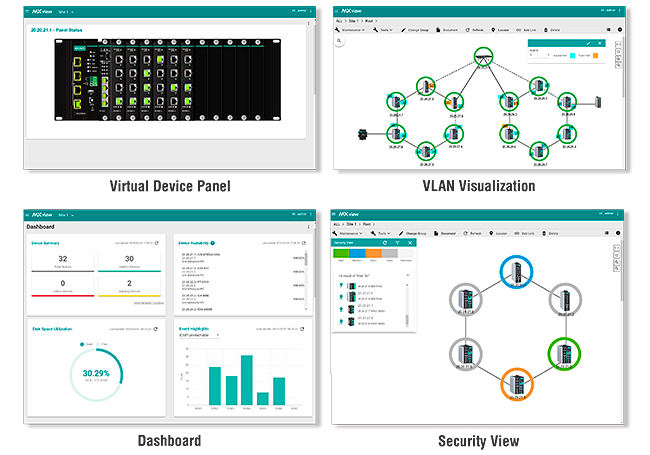Click Delete in Security View toolbar
650x455 pixels.
(550, 233)
